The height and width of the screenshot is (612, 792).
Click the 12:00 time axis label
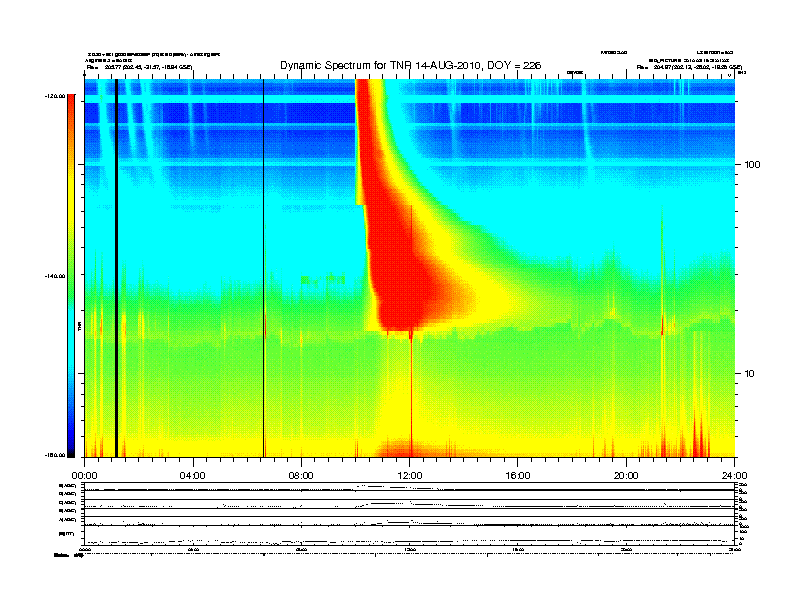coord(410,476)
